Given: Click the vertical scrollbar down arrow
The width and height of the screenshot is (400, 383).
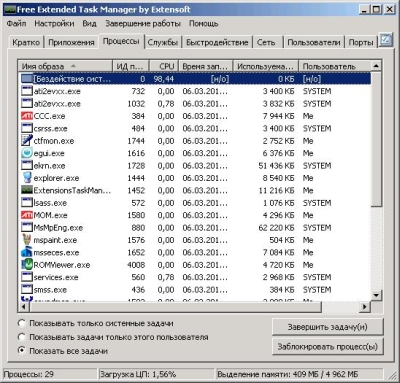Looking at the screenshot, I should point(376,295).
